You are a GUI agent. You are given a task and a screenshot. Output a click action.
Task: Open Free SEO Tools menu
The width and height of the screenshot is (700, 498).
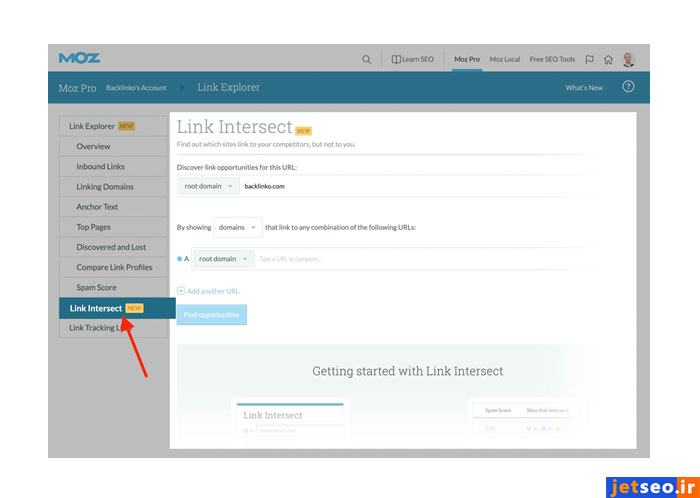(552, 59)
